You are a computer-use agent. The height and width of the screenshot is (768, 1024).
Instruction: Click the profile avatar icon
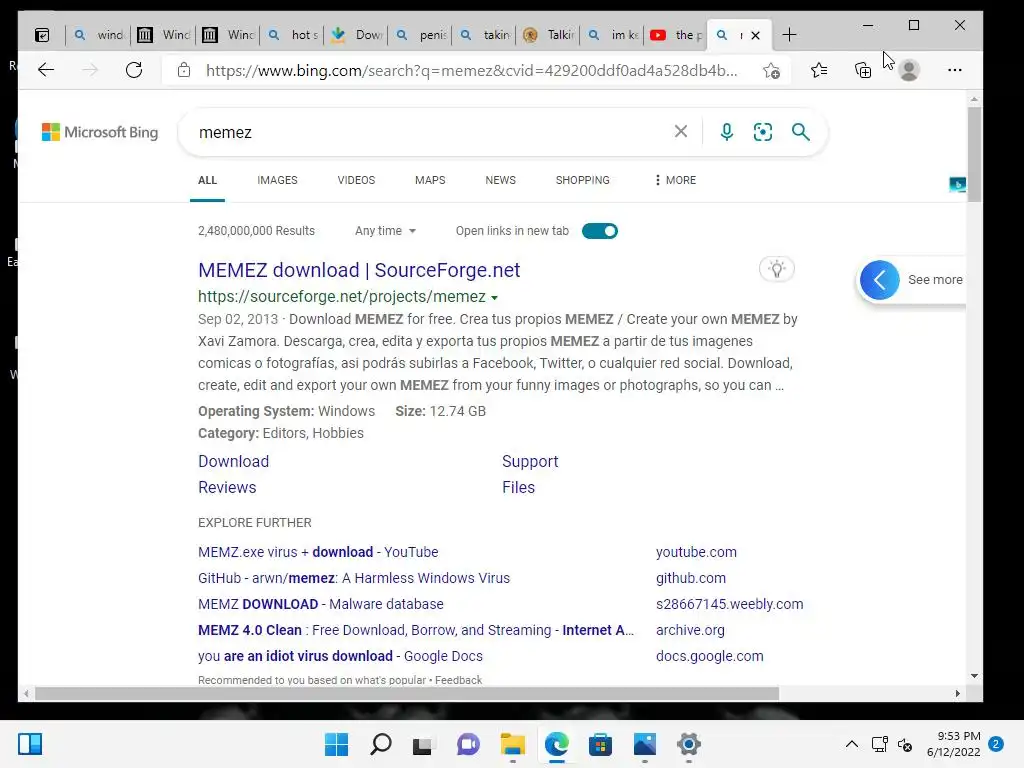(x=908, y=70)
